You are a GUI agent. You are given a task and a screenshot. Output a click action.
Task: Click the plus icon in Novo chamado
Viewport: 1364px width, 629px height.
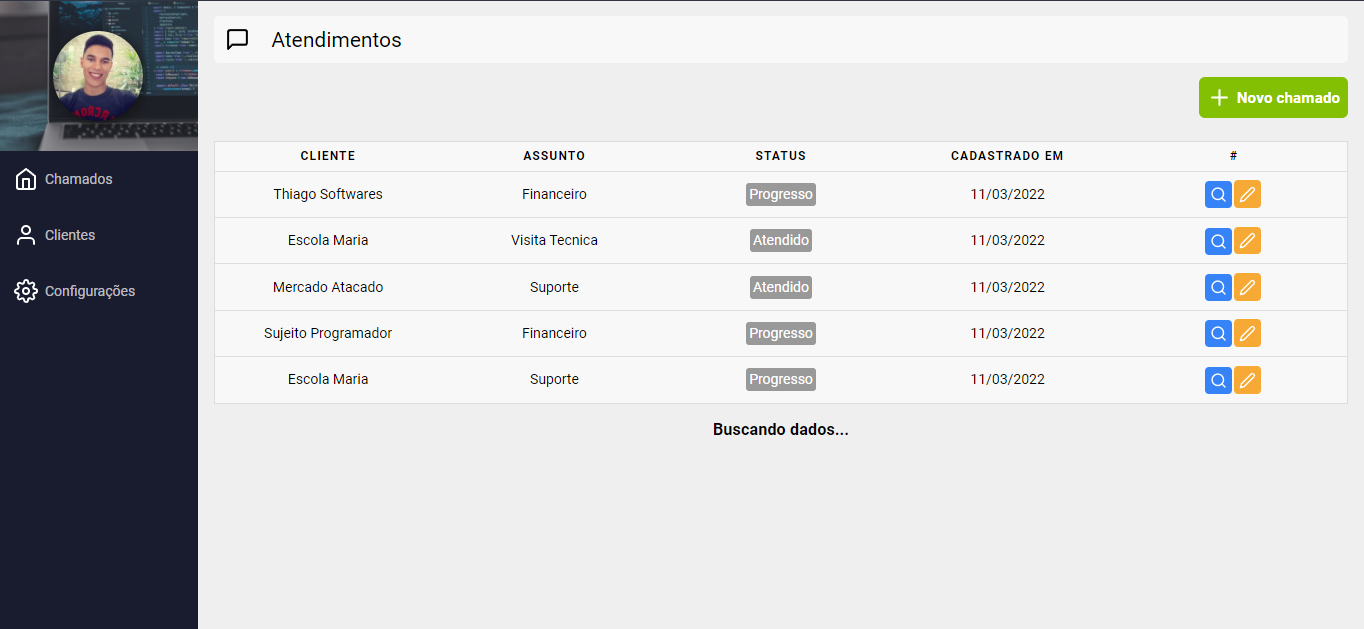[x=1219, y=98]
